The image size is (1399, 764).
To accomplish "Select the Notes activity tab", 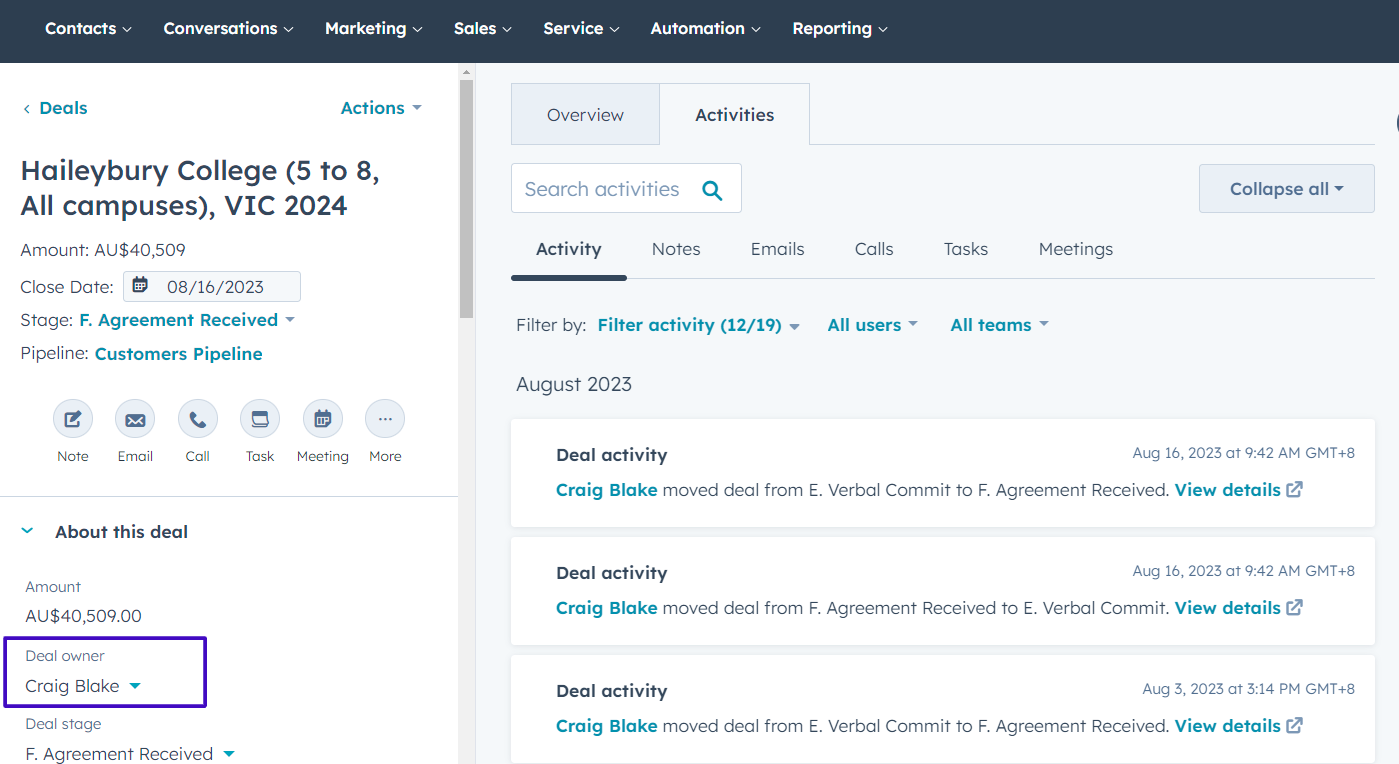I will [x=676, y=249].
